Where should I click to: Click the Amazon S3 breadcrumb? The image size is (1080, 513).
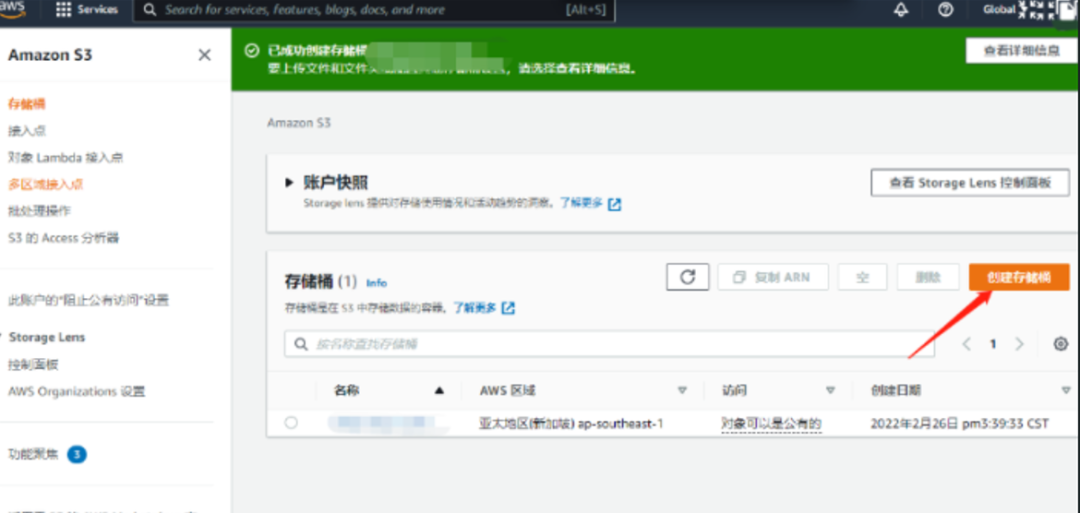point(299,123)
